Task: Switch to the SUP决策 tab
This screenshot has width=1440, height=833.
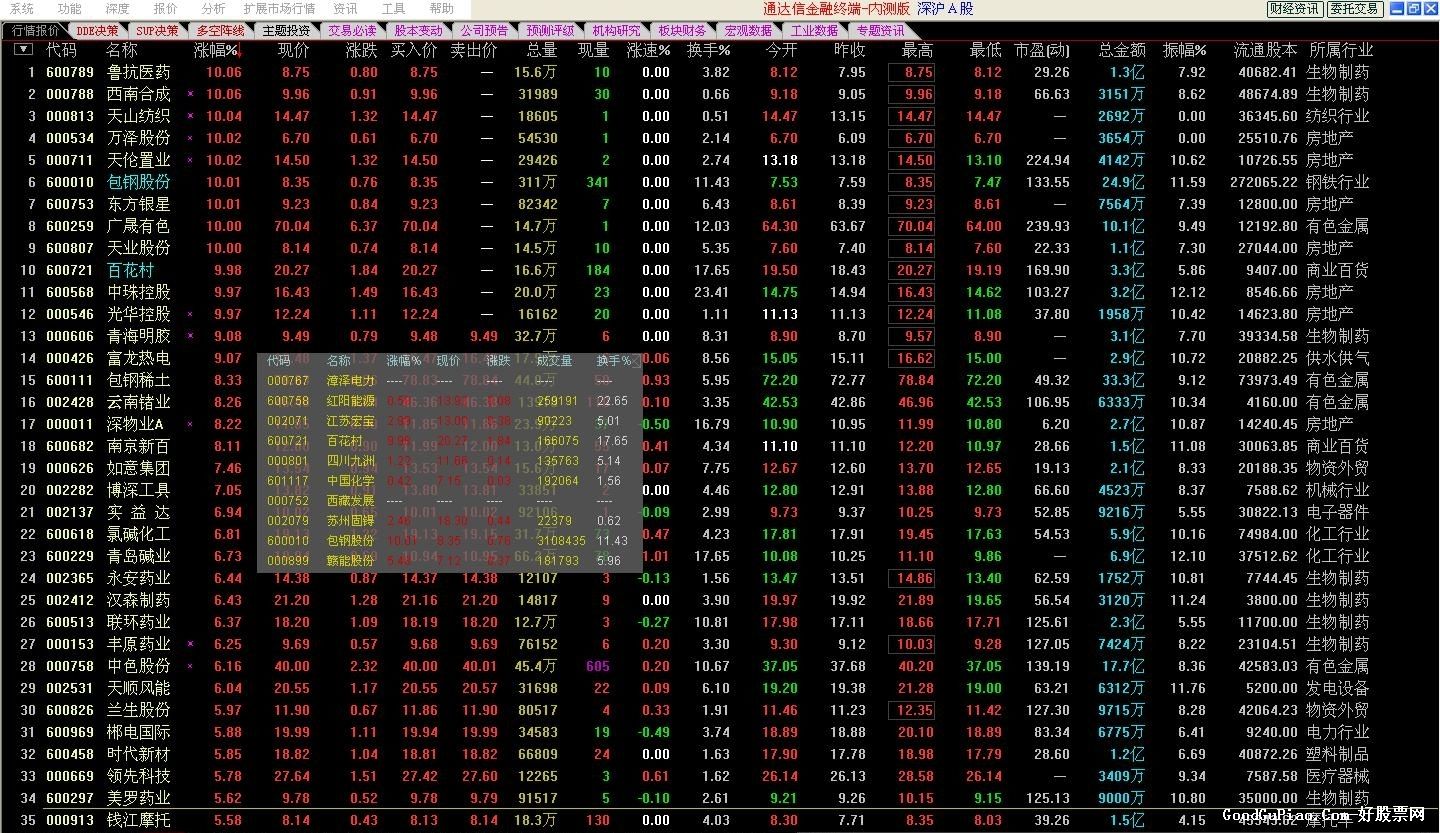Action: (x=157, y=31)
